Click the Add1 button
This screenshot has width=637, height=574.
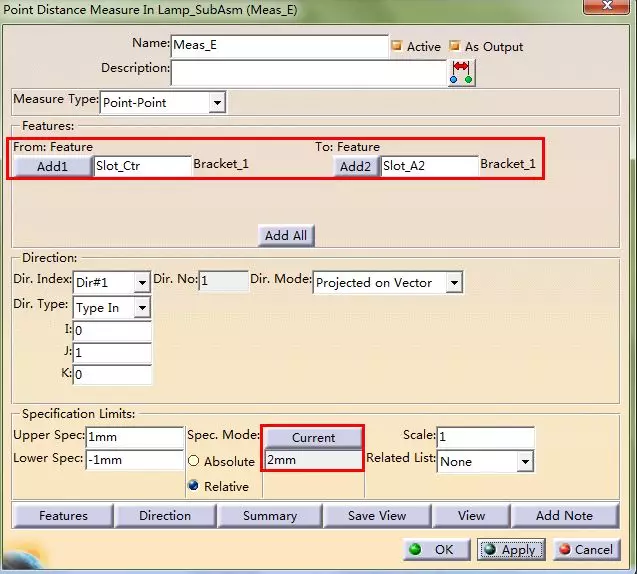(x=52, y=166)
